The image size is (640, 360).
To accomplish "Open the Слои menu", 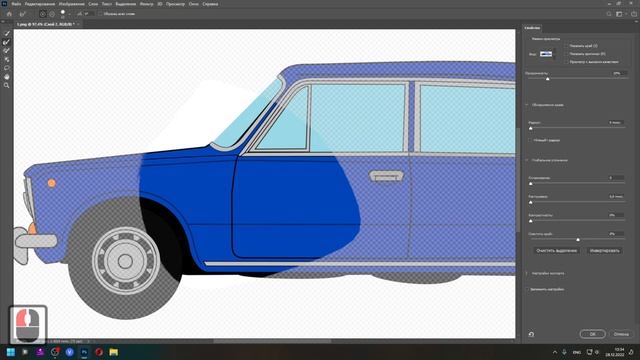I will tap(93, 4).
